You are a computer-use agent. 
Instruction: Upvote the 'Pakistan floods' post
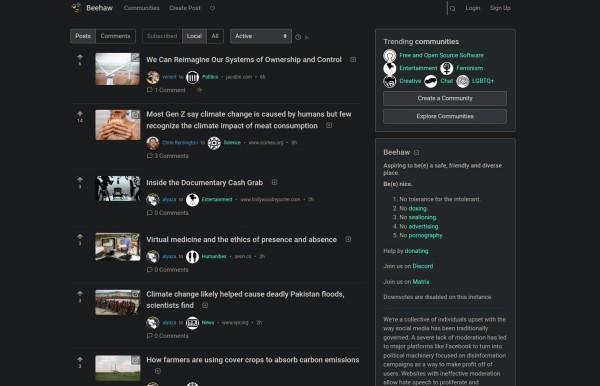(x=80, y=293)
